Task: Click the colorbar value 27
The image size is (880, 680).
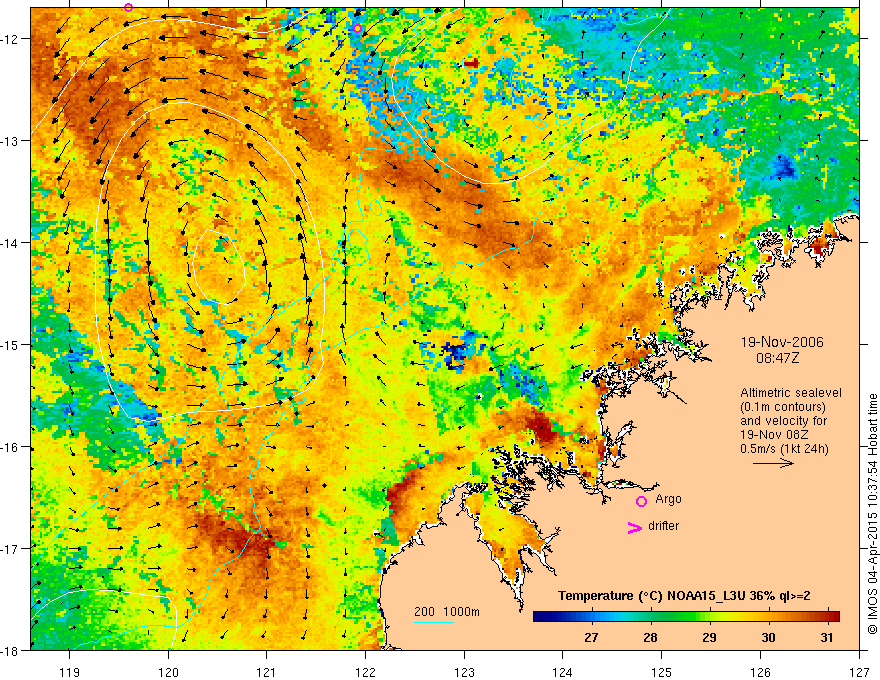Action: tap(591, 637)
